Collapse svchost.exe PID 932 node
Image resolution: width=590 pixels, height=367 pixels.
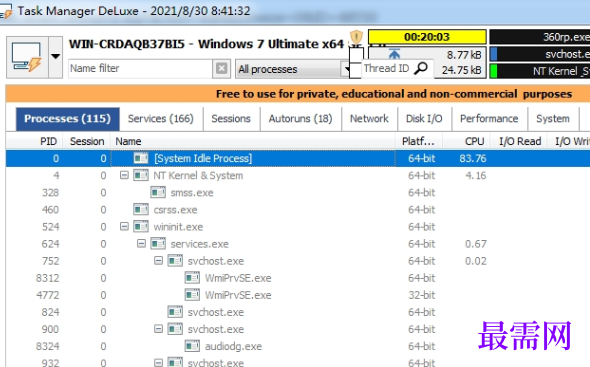(158, 362)
